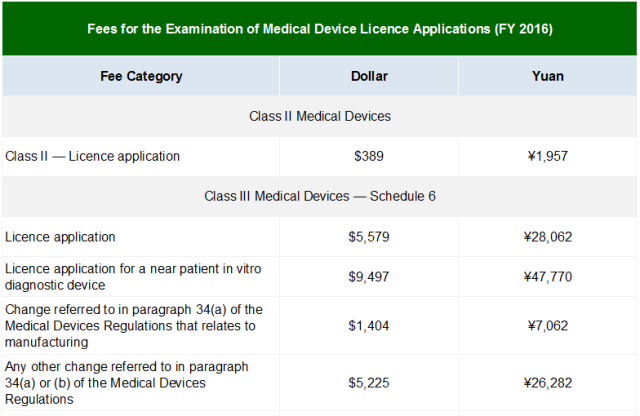Click the $389 dollar fee cell
Image resolution: width=640 pixels, height=416 pixels.
(369, 156)
